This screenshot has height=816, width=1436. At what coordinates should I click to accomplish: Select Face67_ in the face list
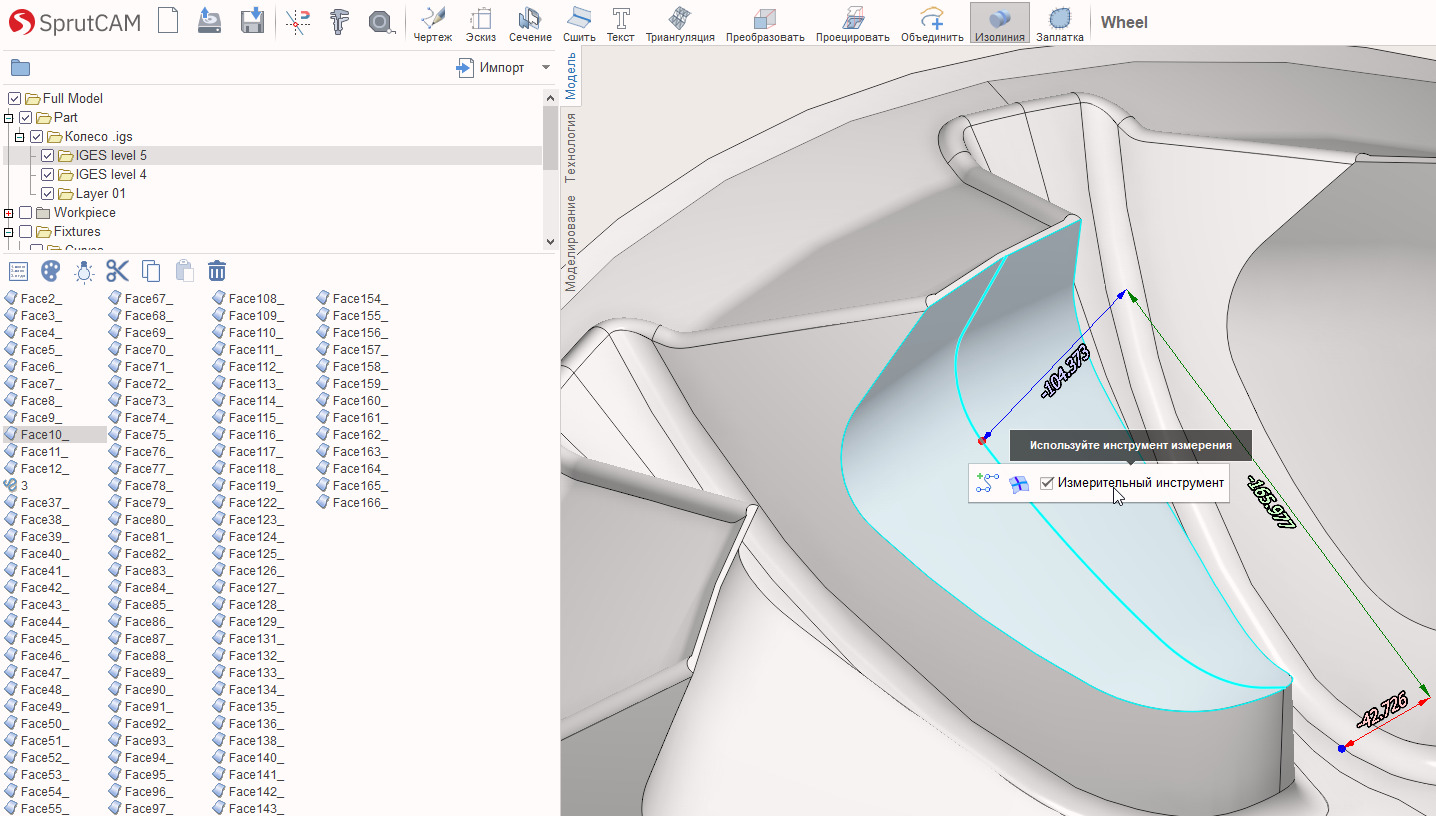[141, 299]
